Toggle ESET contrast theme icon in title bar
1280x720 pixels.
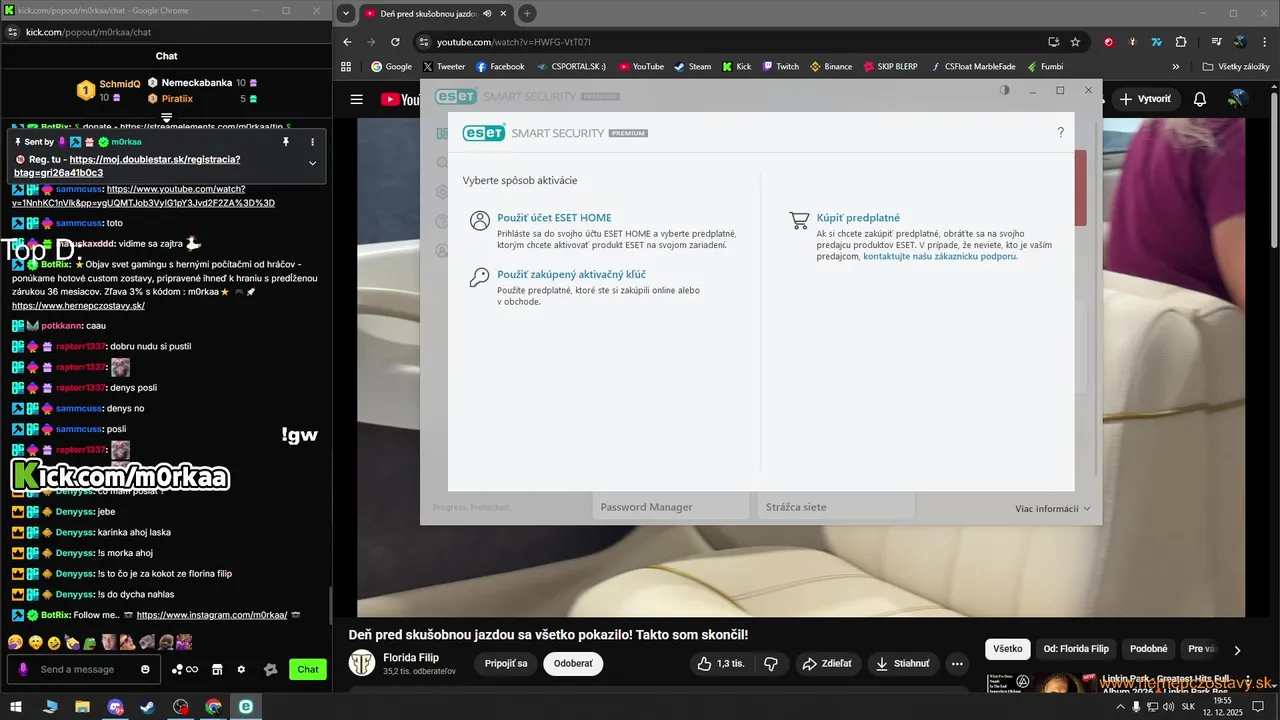[1005, 90]
